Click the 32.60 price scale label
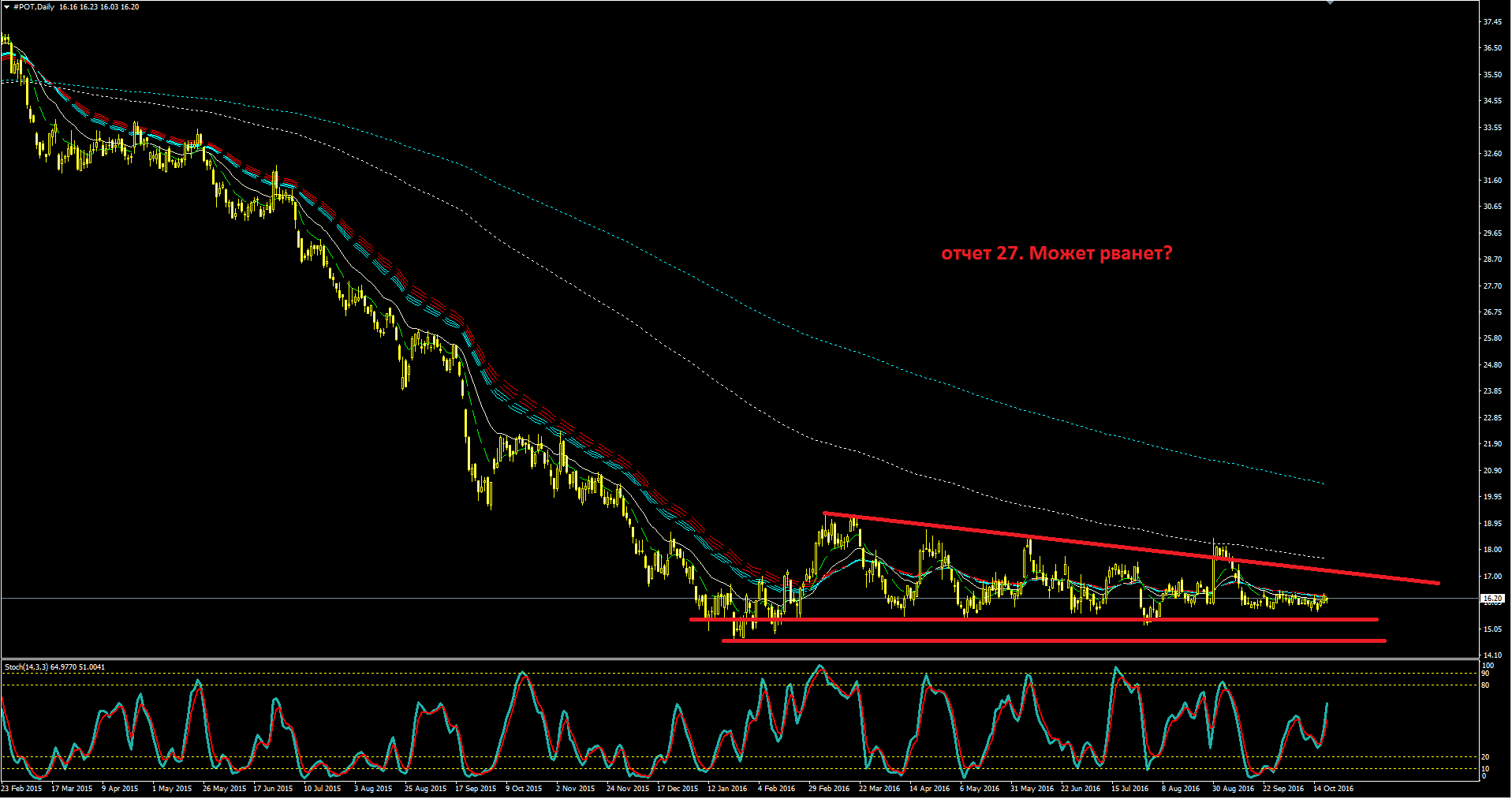1512x799 pixels. [1491, 154]
